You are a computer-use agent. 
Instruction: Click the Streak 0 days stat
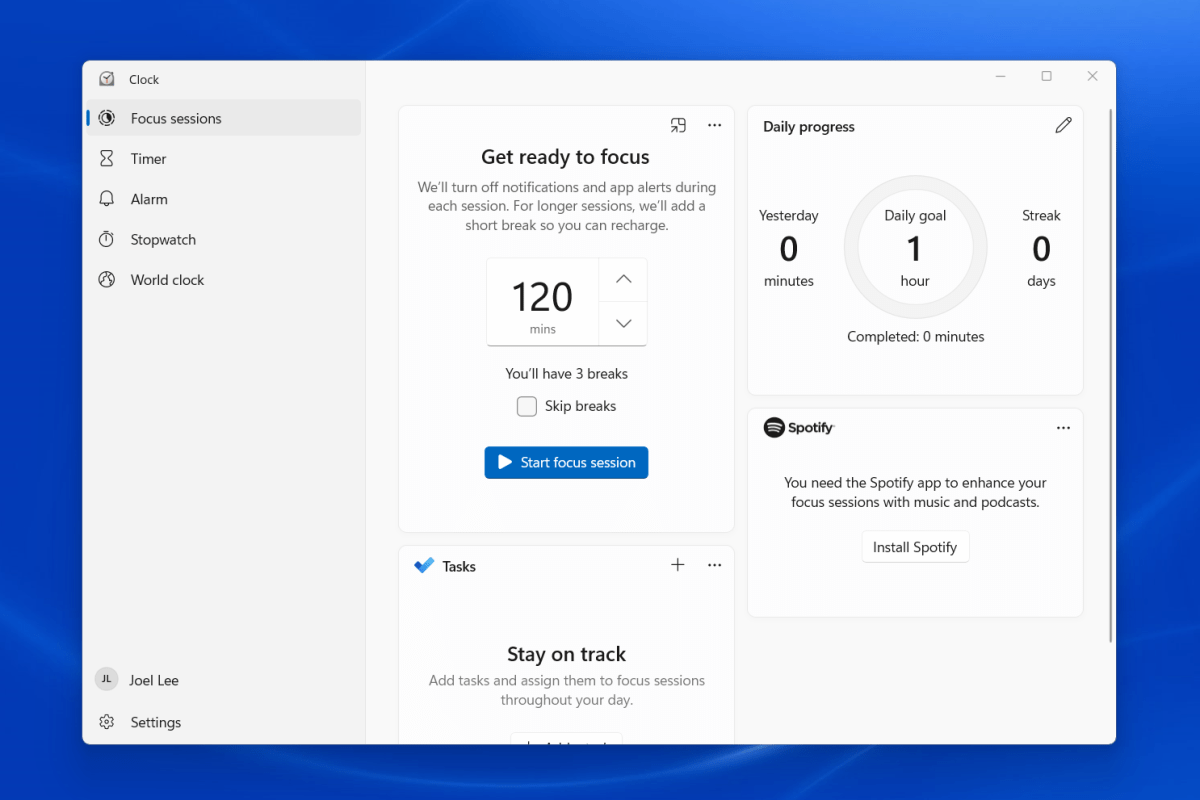coord(1041,248)
